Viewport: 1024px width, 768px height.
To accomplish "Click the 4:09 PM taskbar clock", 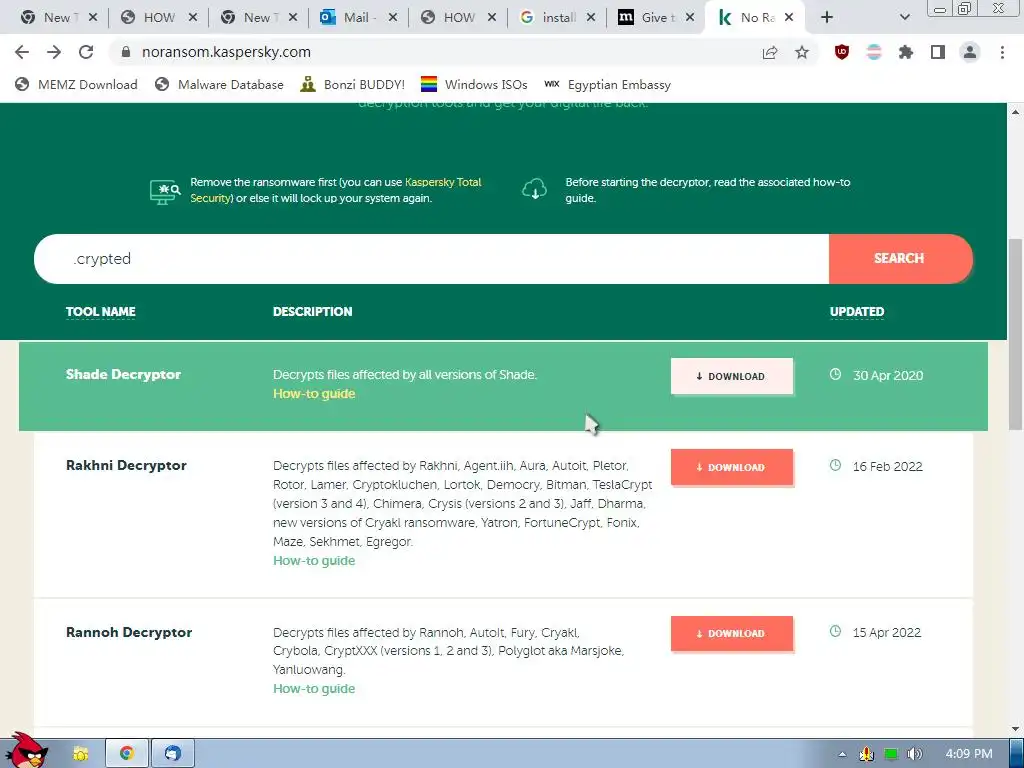I will (x=969, y=754).
